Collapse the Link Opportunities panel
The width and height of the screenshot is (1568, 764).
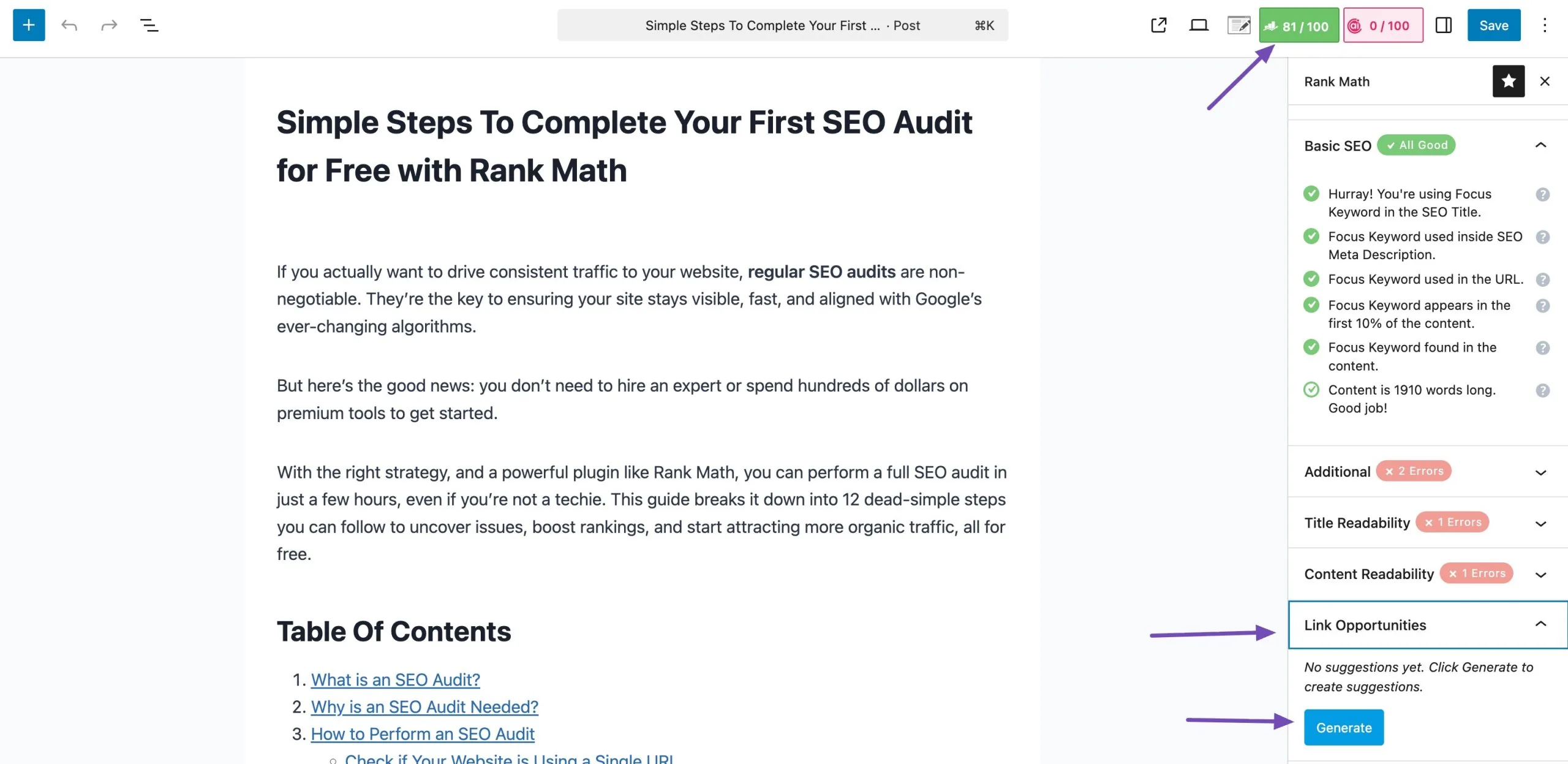[1540, 624]
